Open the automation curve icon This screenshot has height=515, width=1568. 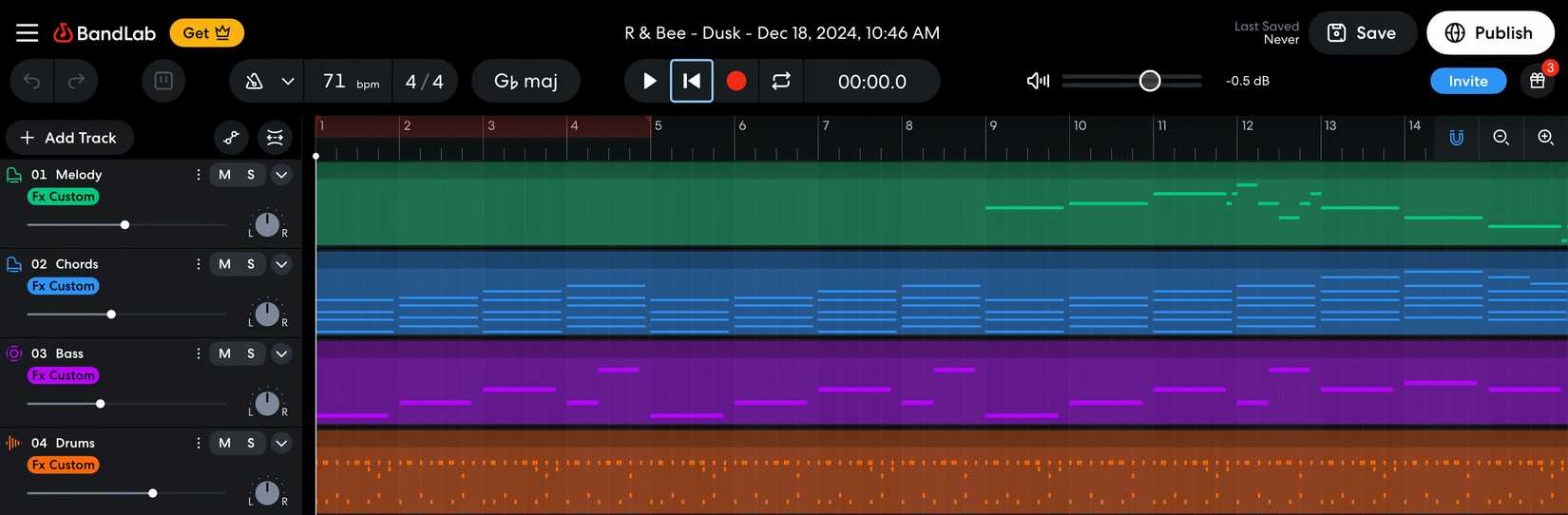(x=231, y=138)
